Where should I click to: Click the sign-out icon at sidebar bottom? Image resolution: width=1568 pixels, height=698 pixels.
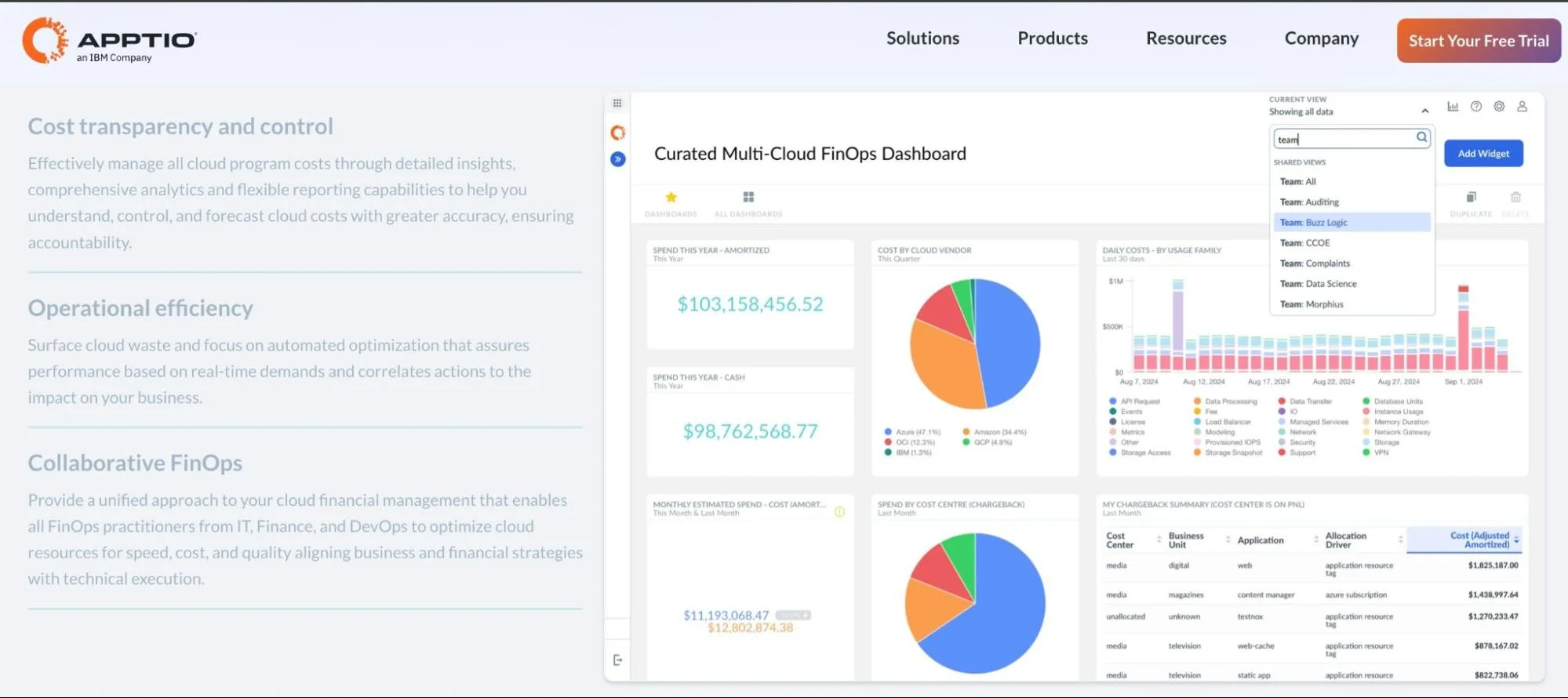point(618,660)
